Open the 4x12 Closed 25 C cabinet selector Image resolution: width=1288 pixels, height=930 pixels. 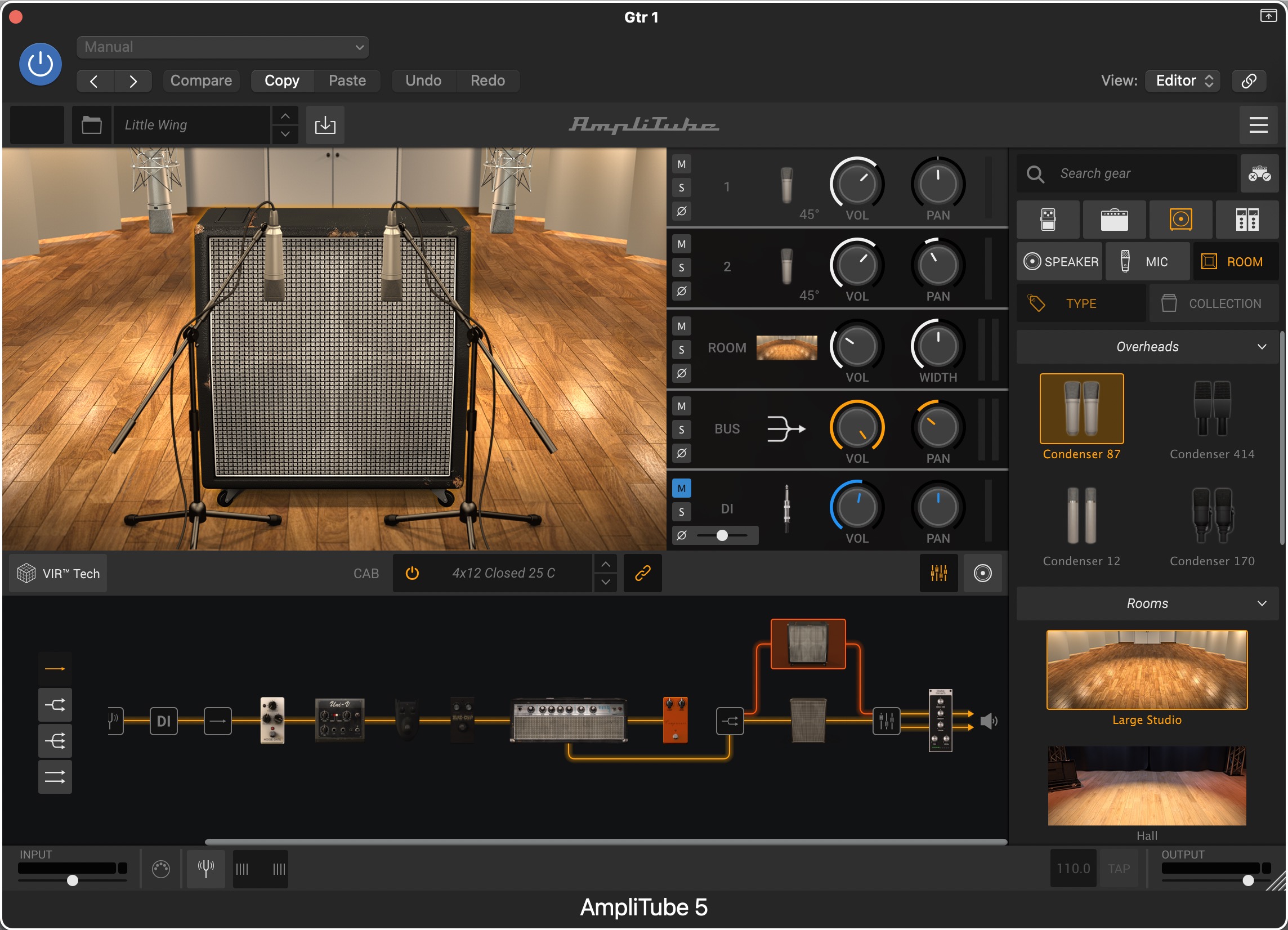(503, 574)
